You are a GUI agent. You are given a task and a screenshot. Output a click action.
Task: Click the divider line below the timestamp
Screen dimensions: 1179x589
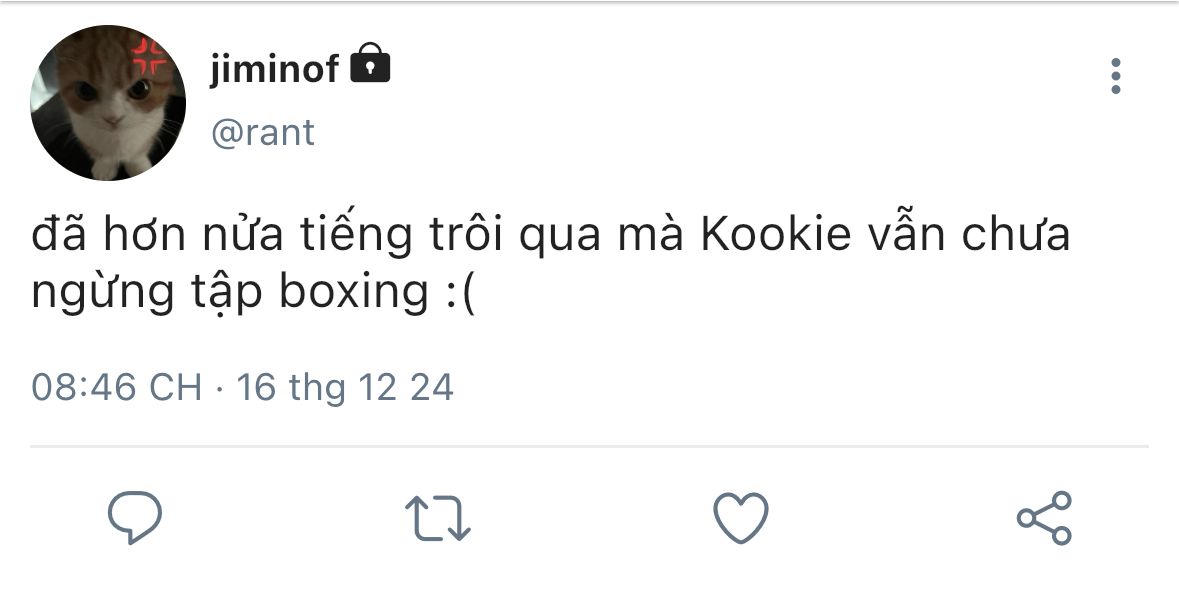[589, 446]
